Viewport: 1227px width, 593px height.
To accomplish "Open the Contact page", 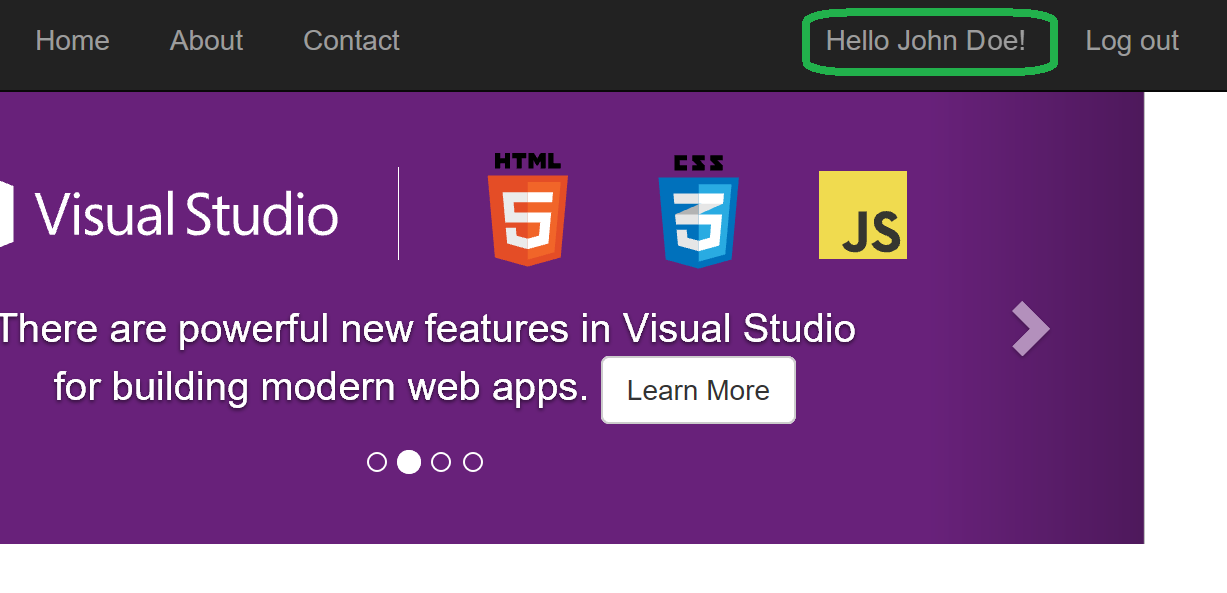I will coord(351,41).
